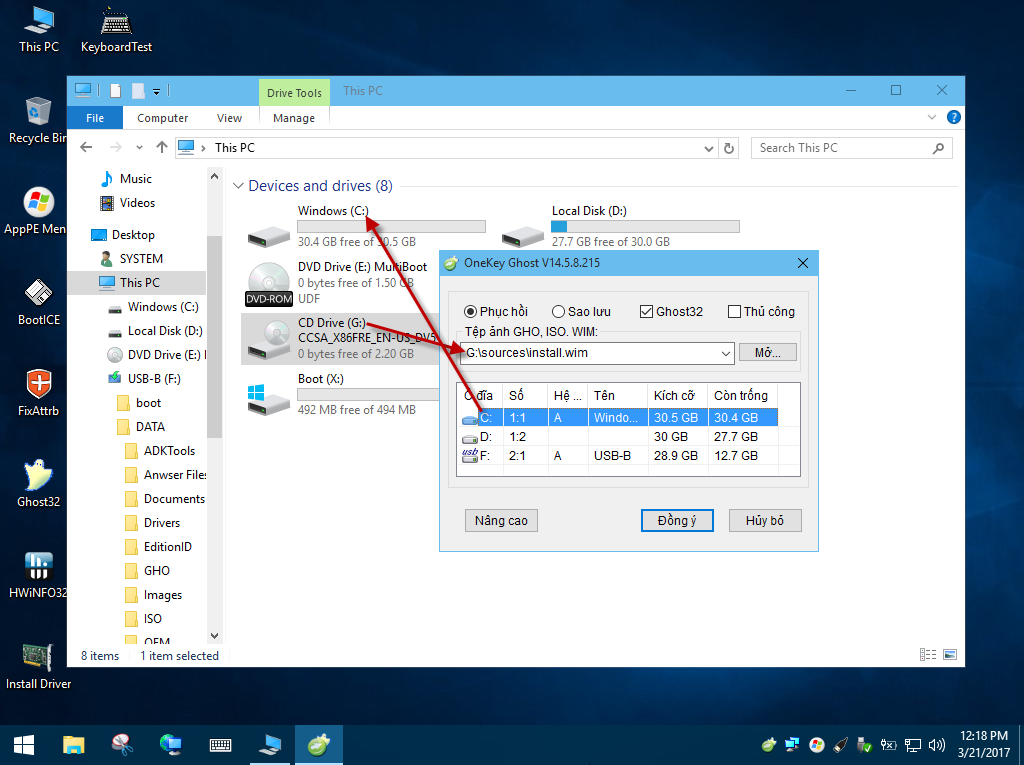Click the navigation pane scroll down arrow
This screenshot has height=765, width=1024.
[x=214, y=636]
